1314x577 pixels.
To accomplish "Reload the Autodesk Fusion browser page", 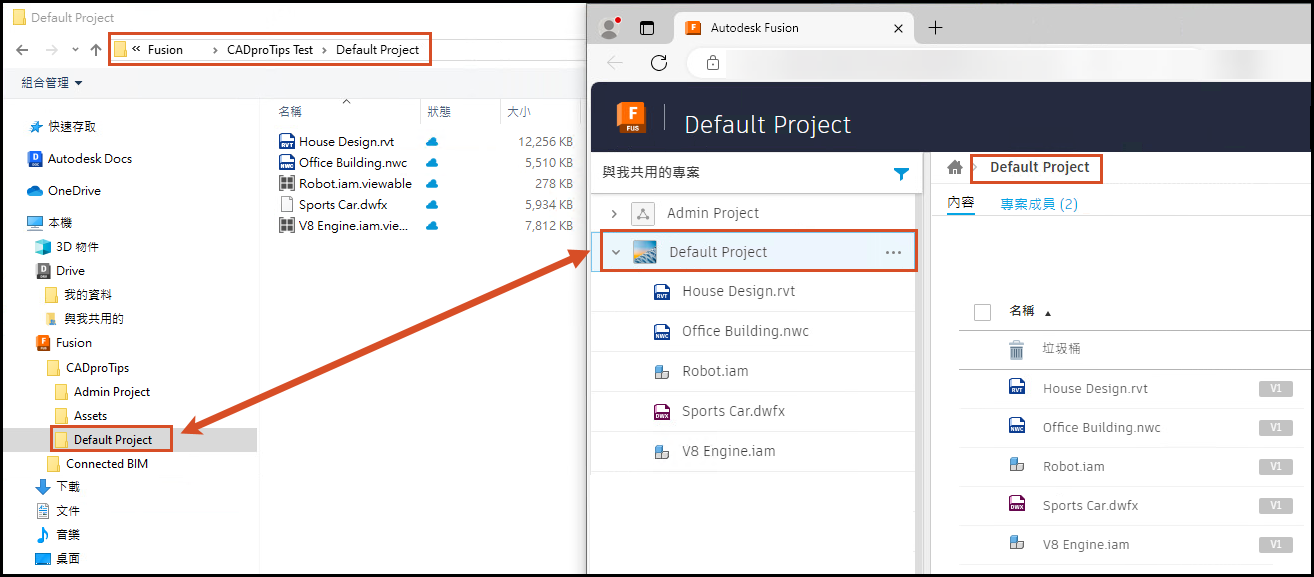I will pos(659,62).
